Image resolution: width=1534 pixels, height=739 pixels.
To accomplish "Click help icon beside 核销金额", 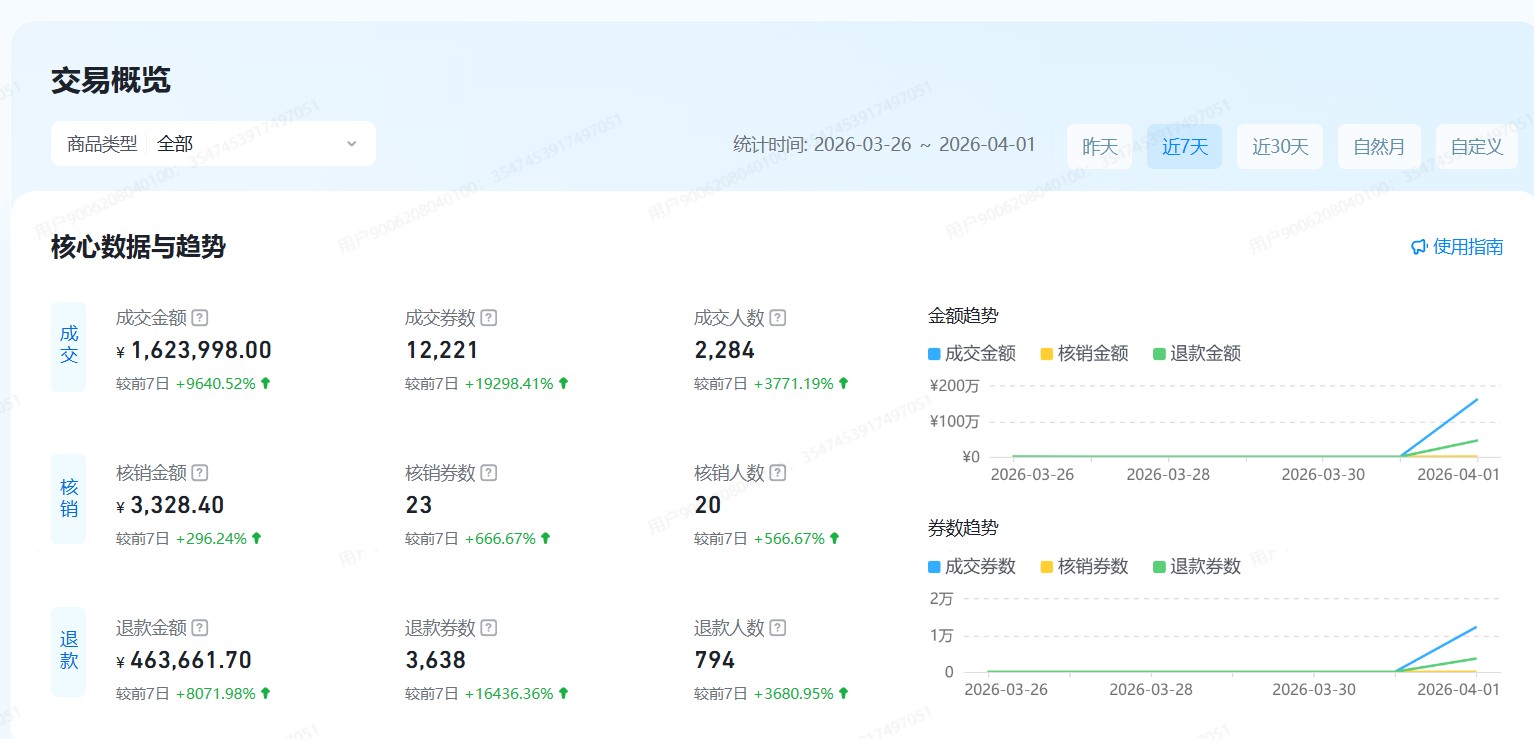I will 200,473.
